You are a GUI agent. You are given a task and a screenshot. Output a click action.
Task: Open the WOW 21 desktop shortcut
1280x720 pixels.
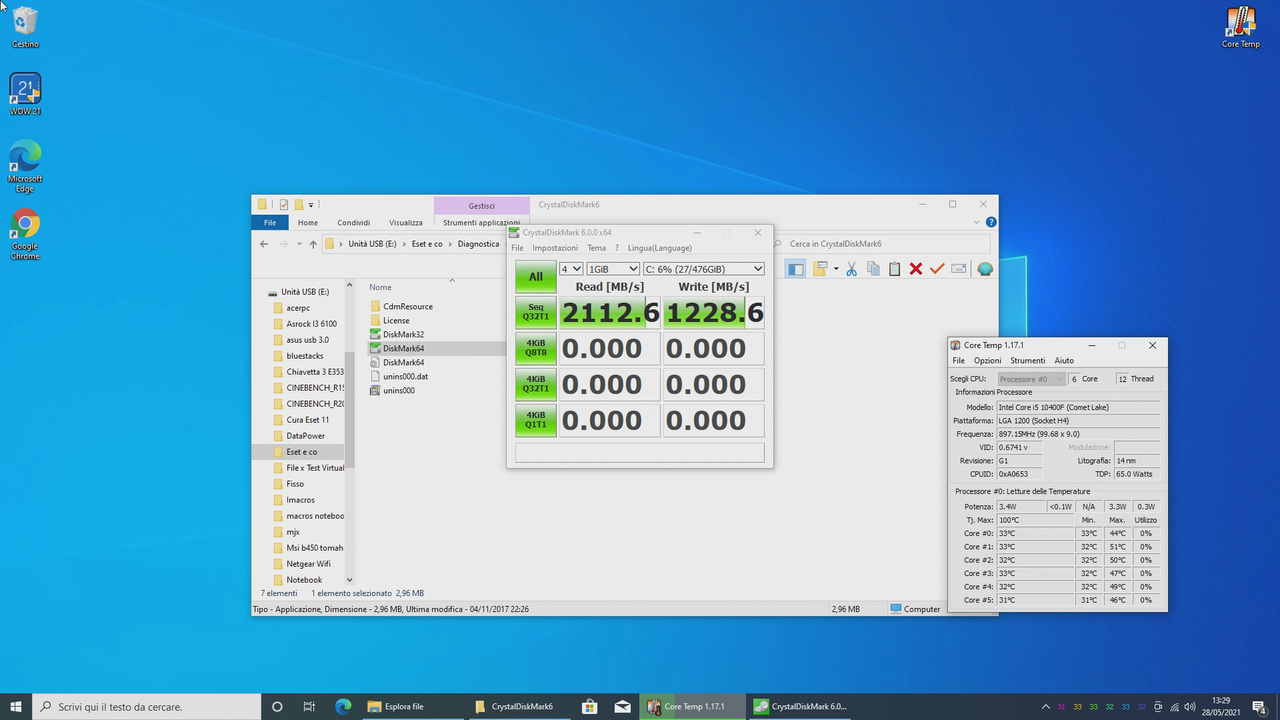tap(25, 94)
